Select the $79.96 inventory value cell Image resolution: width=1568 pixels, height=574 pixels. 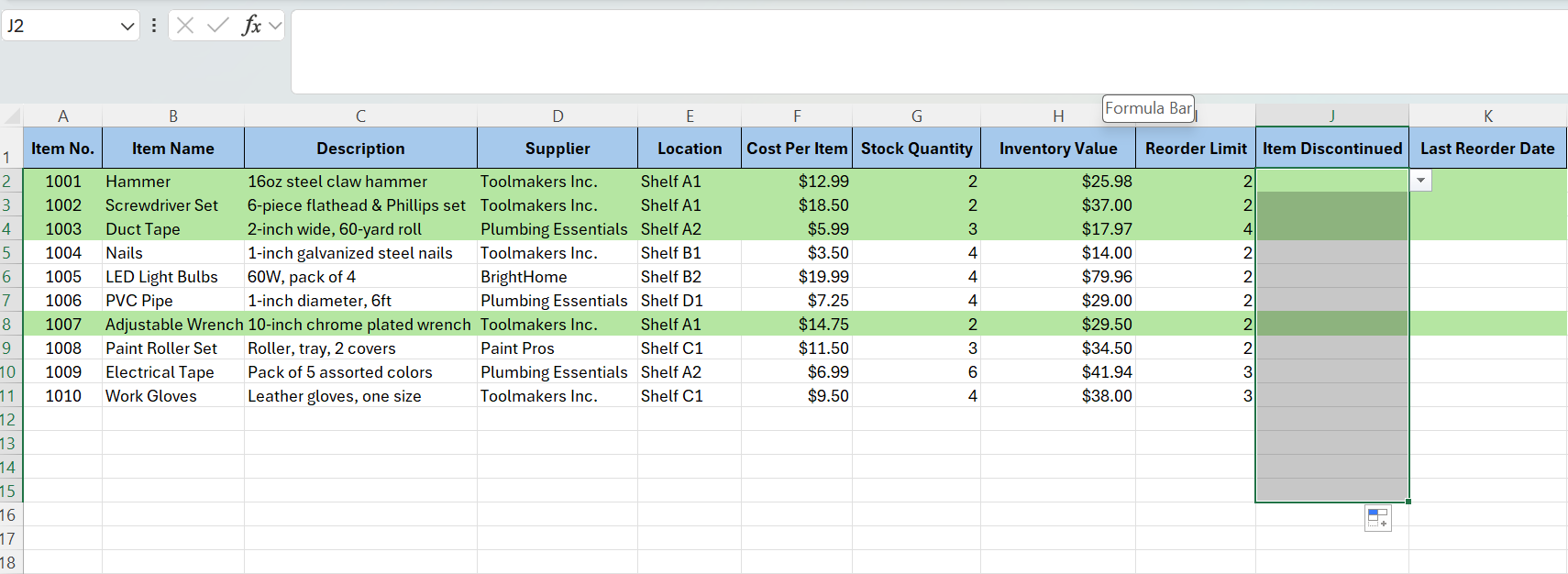(1057, 277)
